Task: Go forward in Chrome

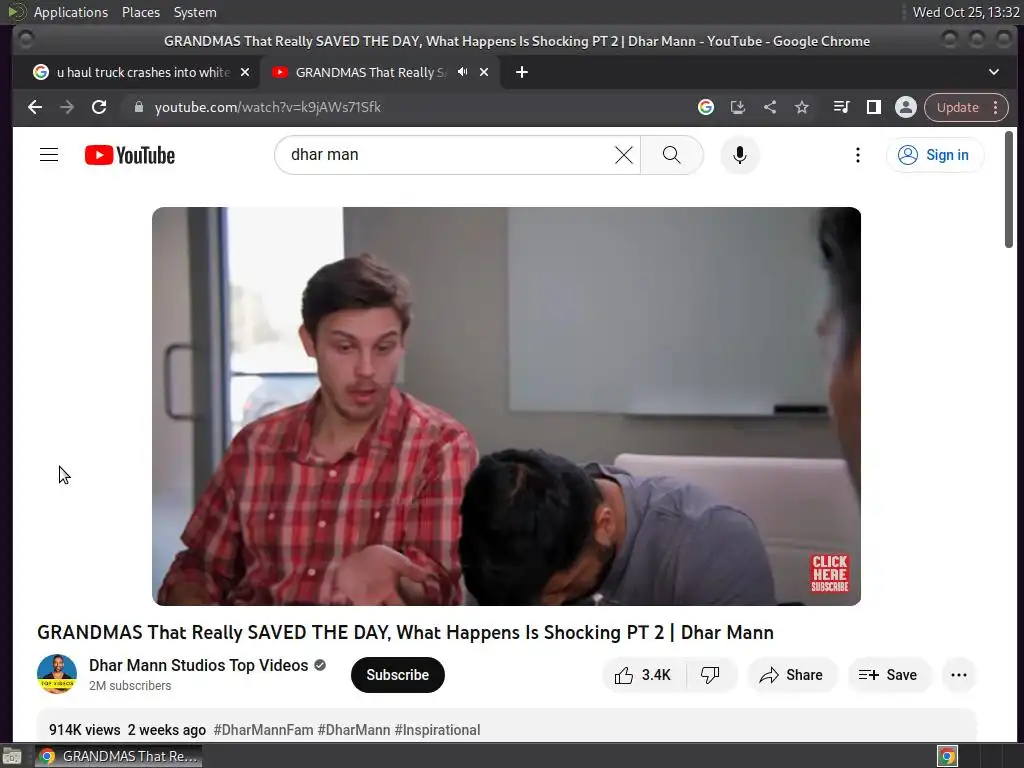Action: (67, 107)
